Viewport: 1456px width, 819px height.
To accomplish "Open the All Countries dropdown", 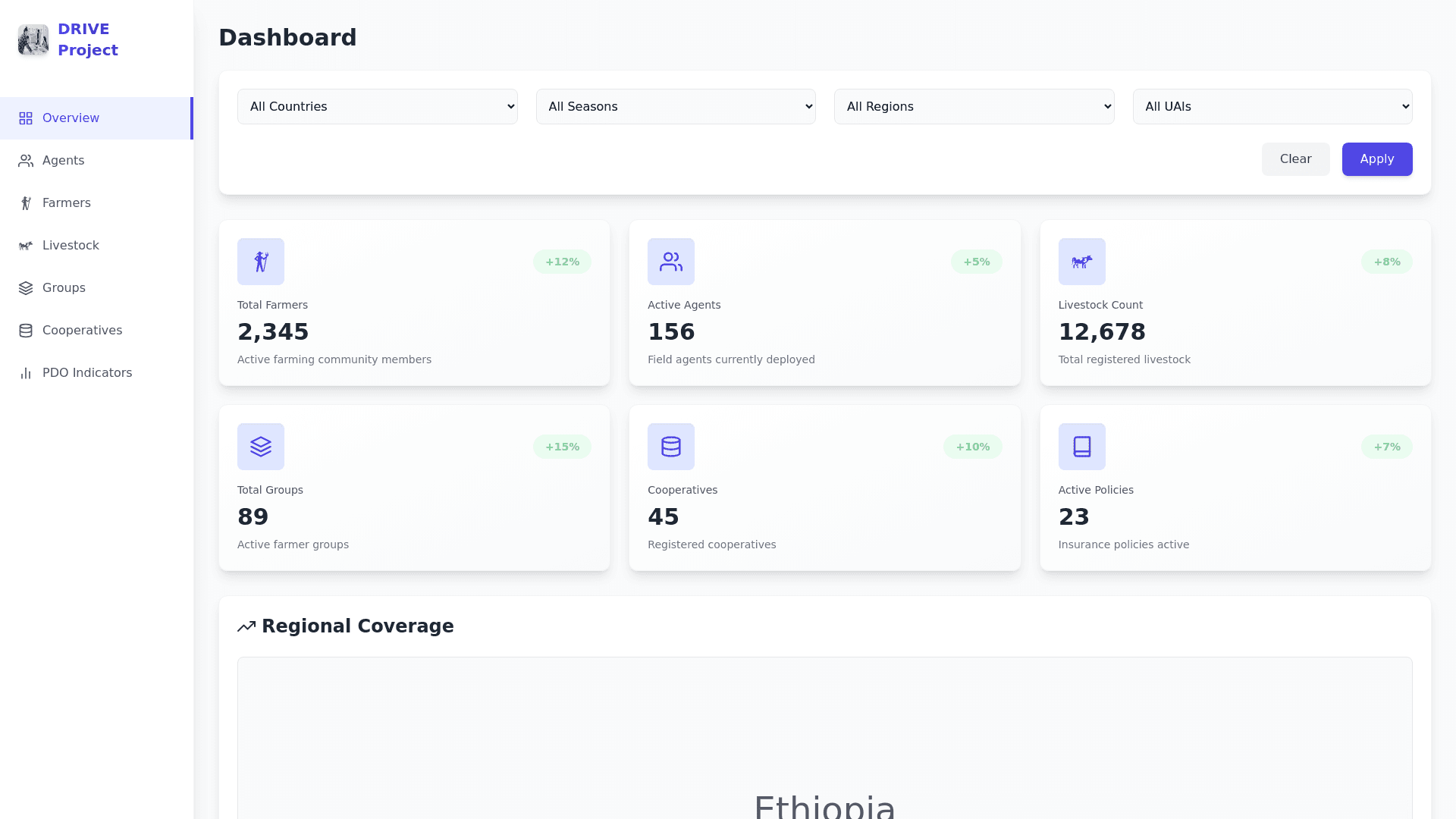I will [377, 106].
